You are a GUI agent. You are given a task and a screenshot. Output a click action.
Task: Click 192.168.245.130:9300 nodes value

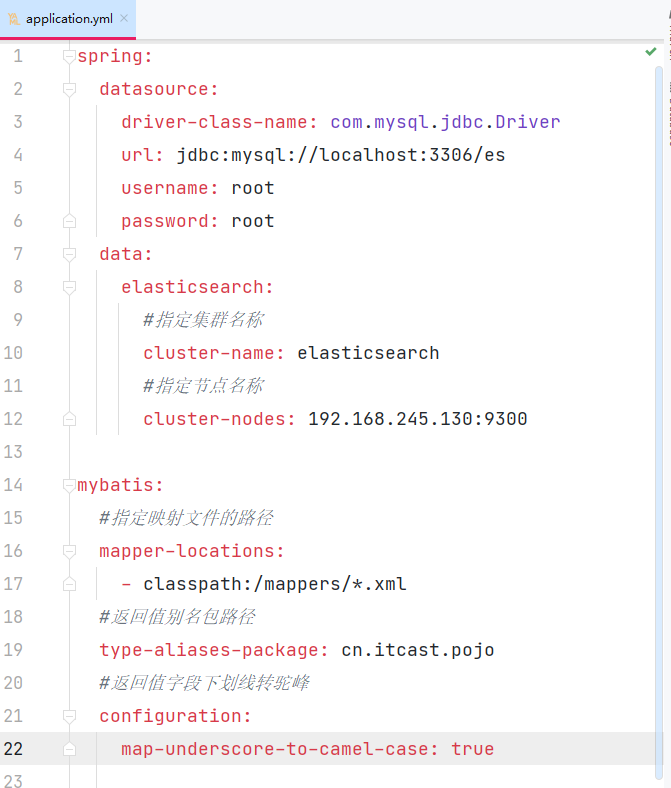(x=418, y=419)
